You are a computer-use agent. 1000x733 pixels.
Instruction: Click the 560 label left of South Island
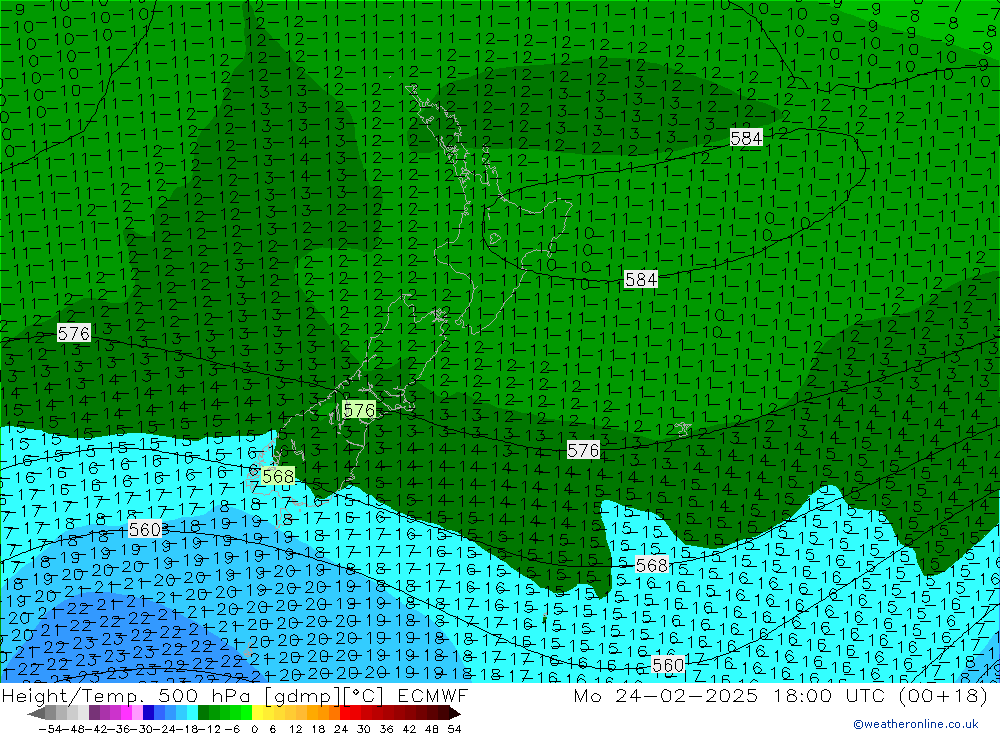pos(145,529)
